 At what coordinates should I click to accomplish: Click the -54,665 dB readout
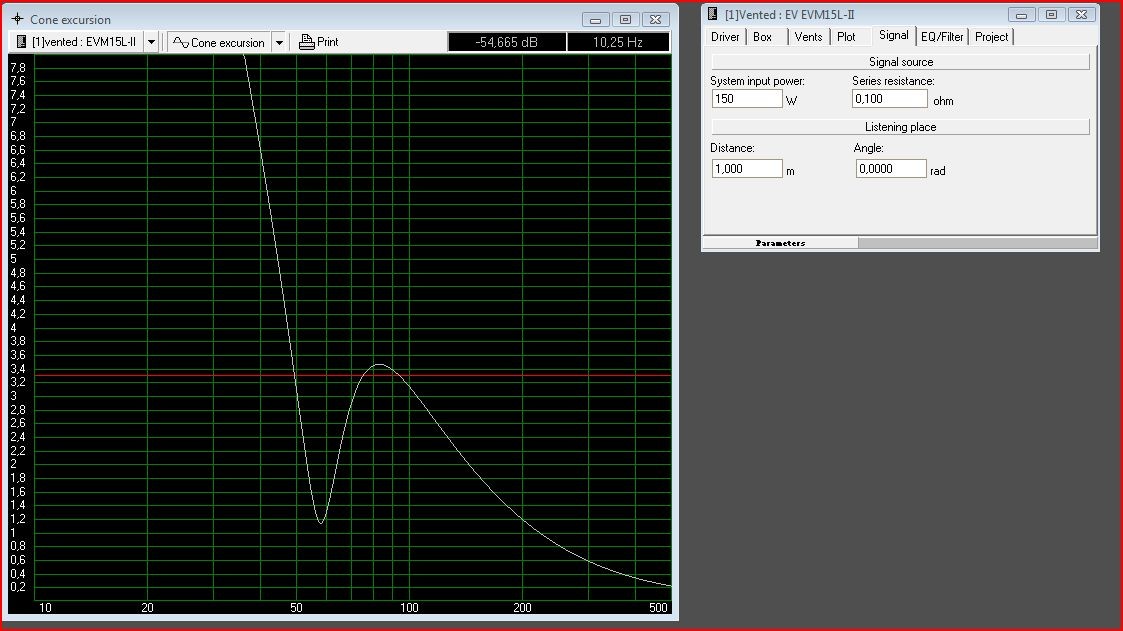(x=506, y=42)
